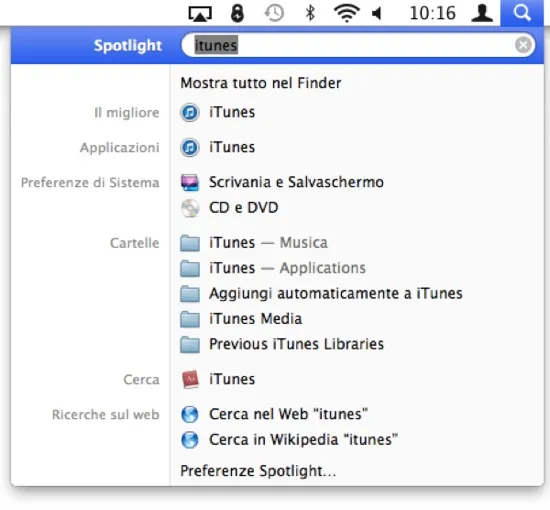
Task: Click the iTunes icon in Applicazioni row
Action: click(190, 147)
